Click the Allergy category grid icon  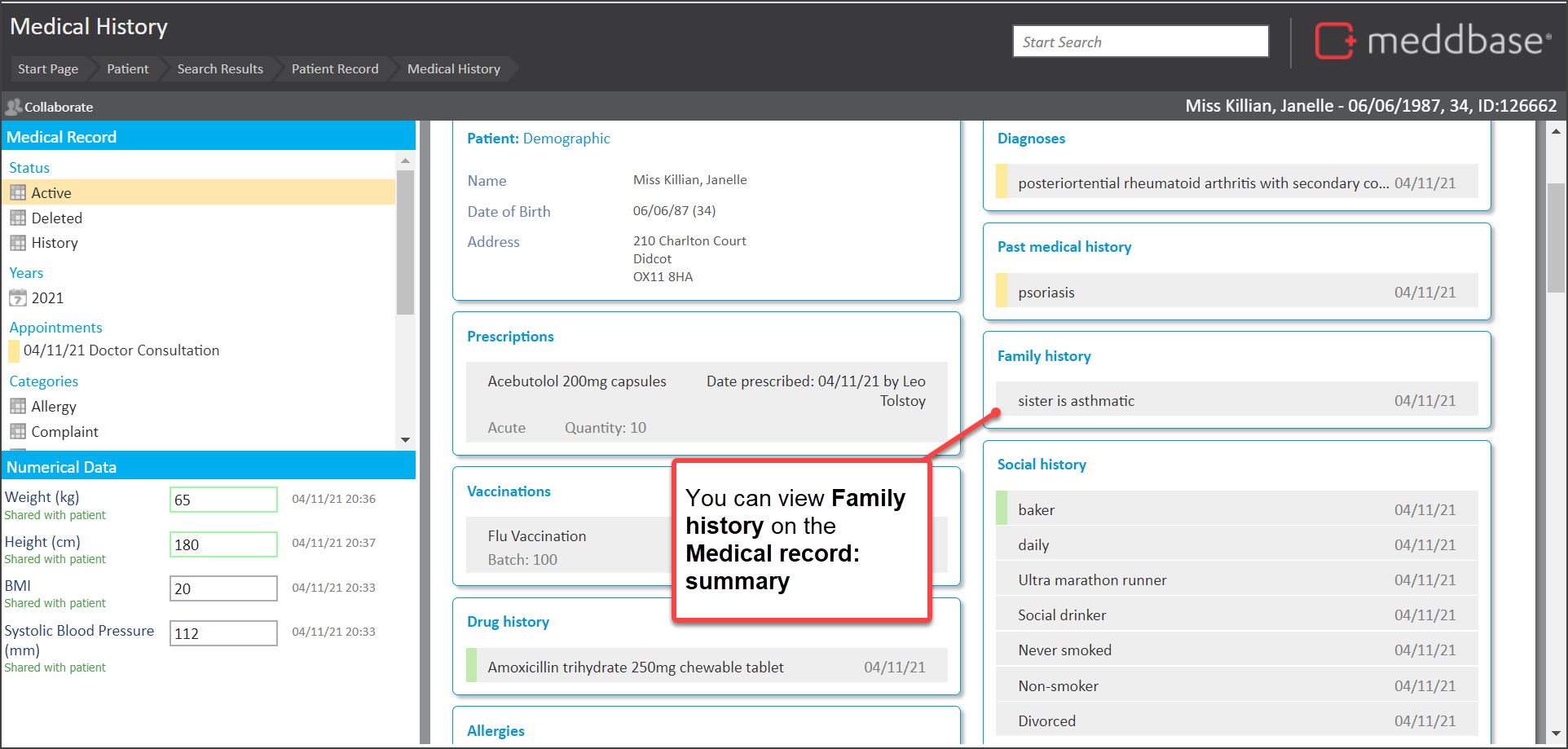[x=18, y=407]
